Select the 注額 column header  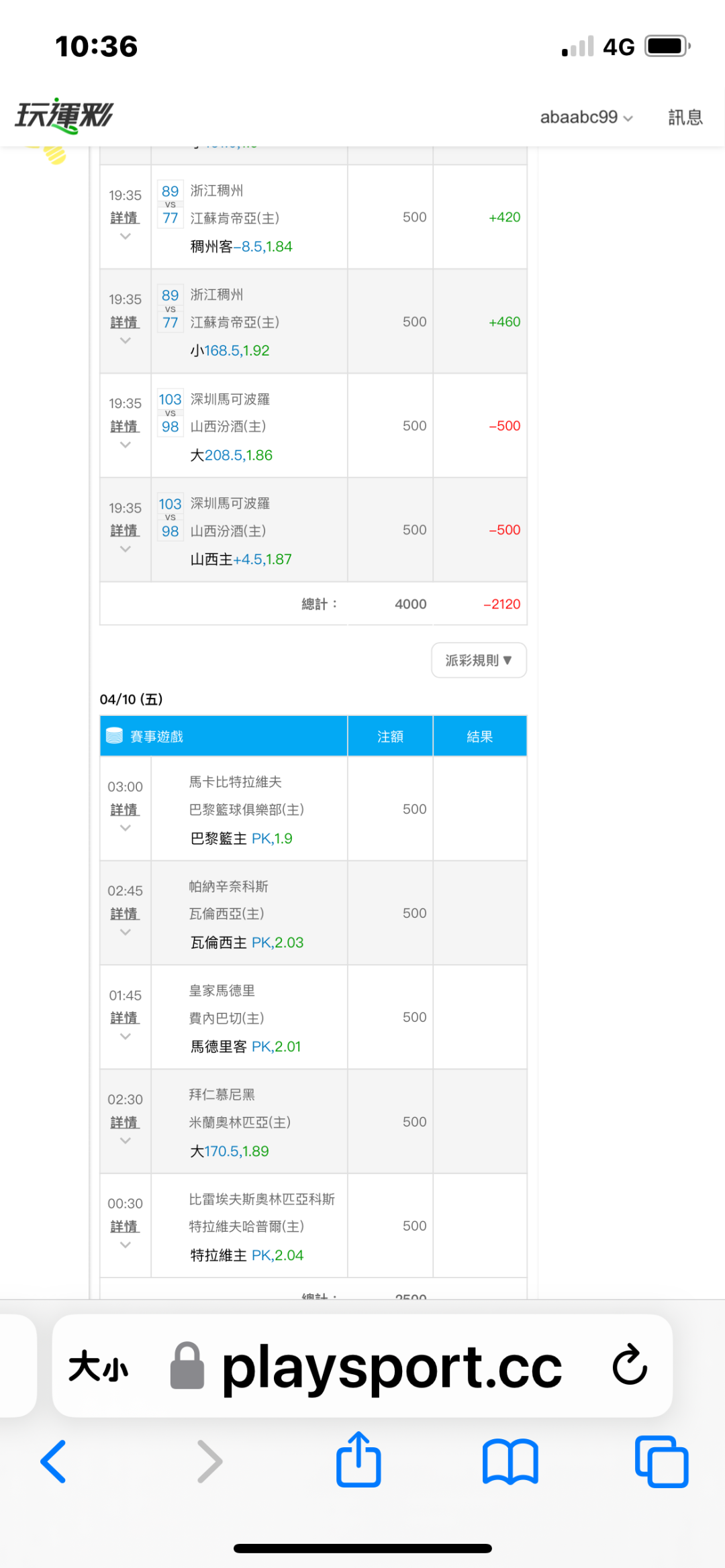(390, 737)
